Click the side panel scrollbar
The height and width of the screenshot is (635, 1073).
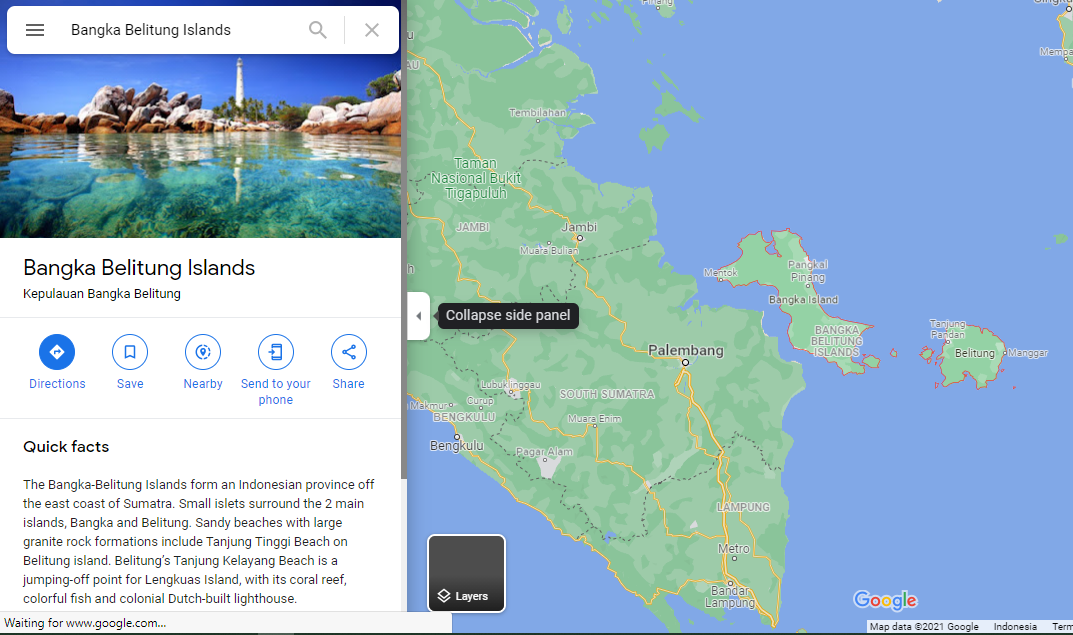404,239
